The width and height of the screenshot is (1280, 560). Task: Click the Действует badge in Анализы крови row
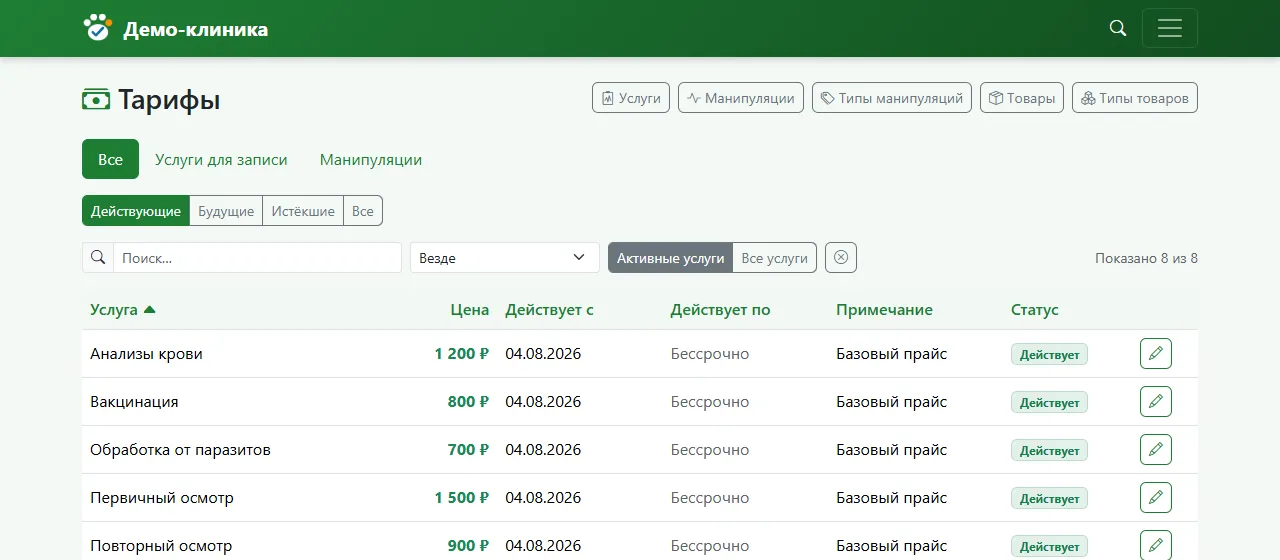(1049, 355)
